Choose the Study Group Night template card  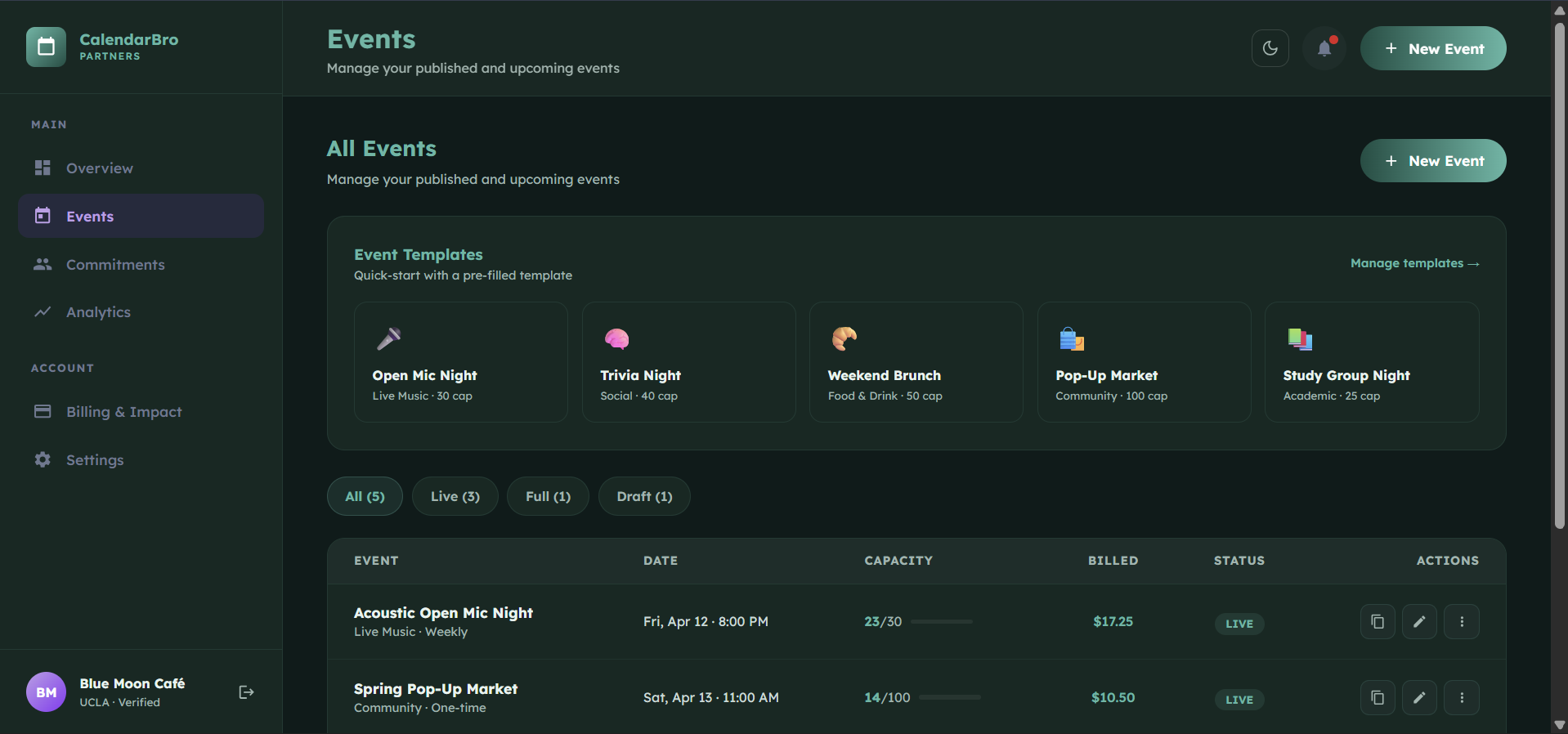click(x=1372, y=362)
